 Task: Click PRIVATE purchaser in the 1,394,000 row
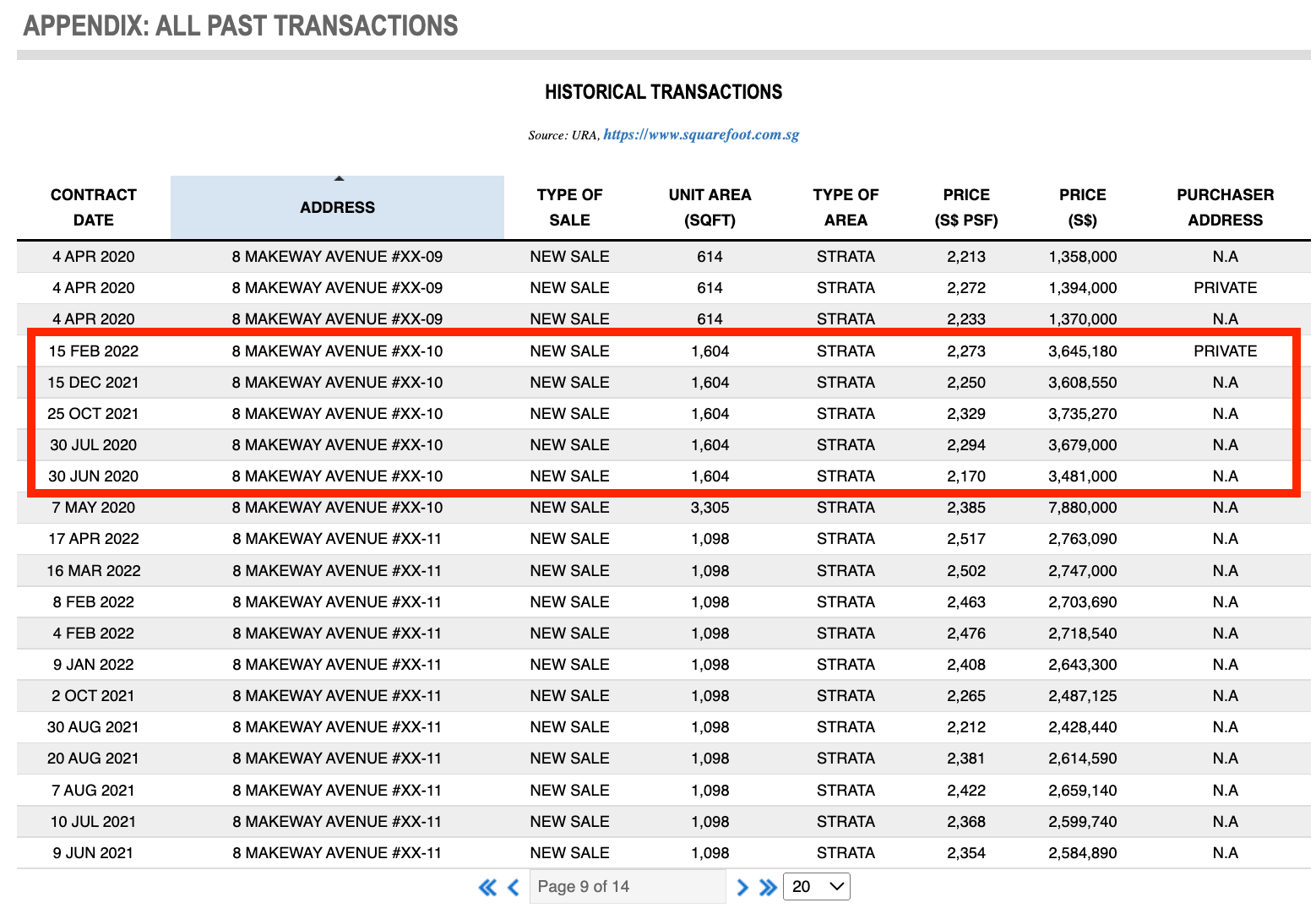click(x=1226, y=288)
